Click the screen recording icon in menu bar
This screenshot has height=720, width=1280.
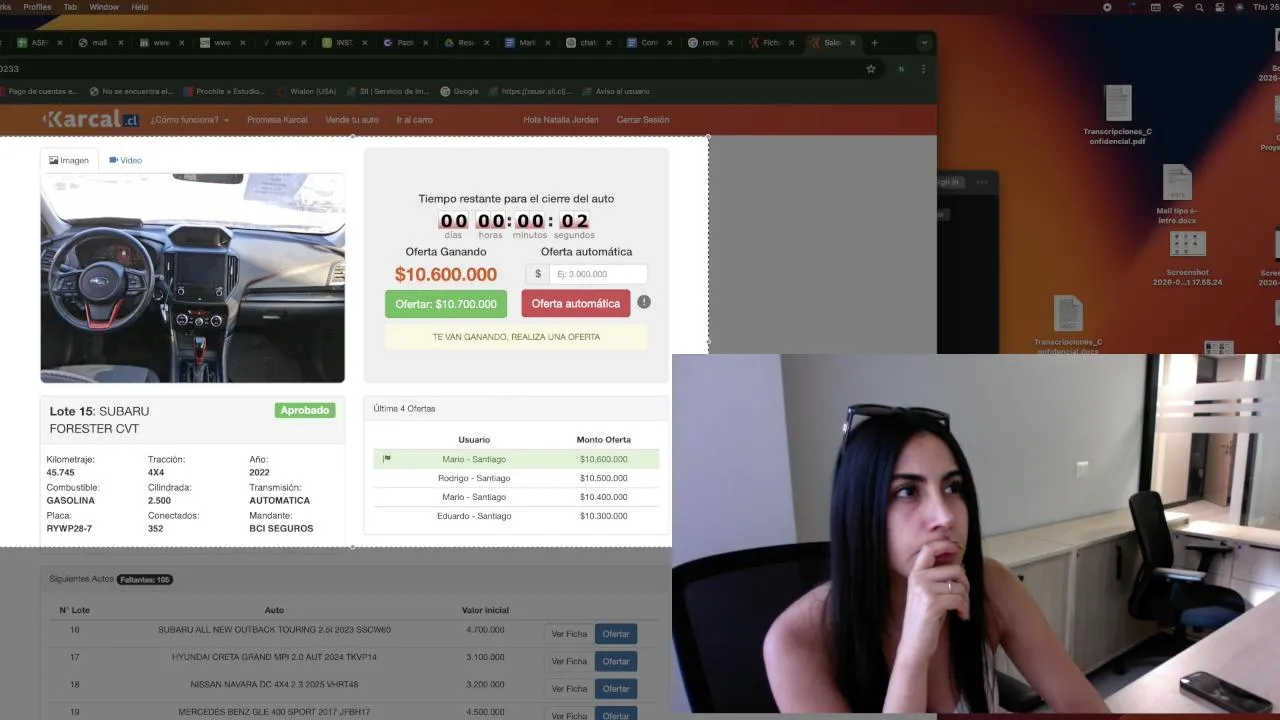(x=1107, y=7)
